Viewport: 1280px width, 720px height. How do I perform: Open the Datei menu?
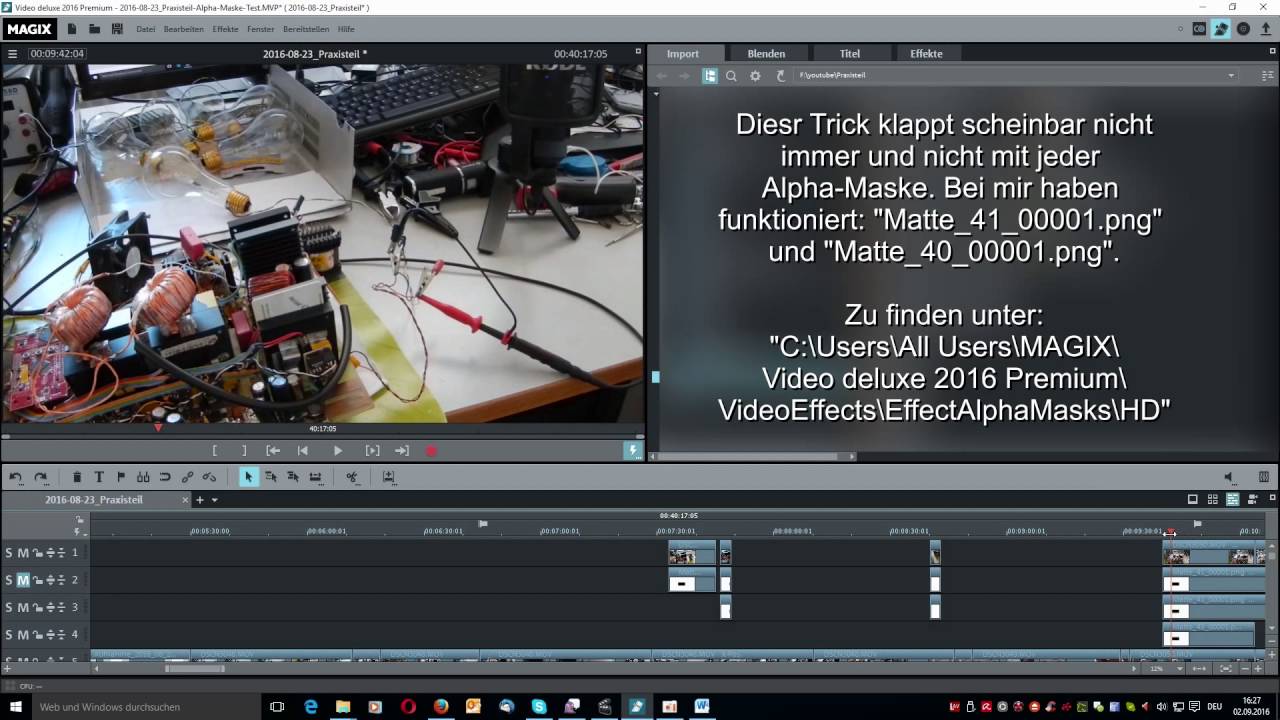point(146,29)
